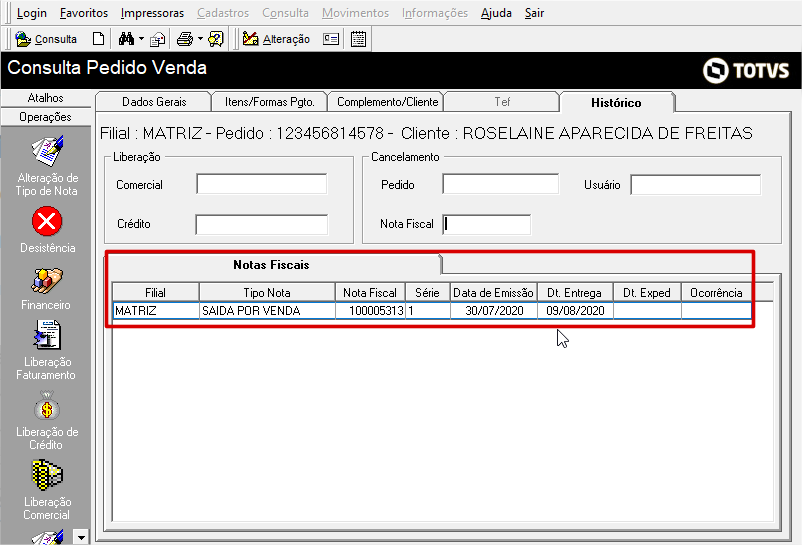
Task: Select the Notas Fiscais tab
Action: tap(271, 265)
